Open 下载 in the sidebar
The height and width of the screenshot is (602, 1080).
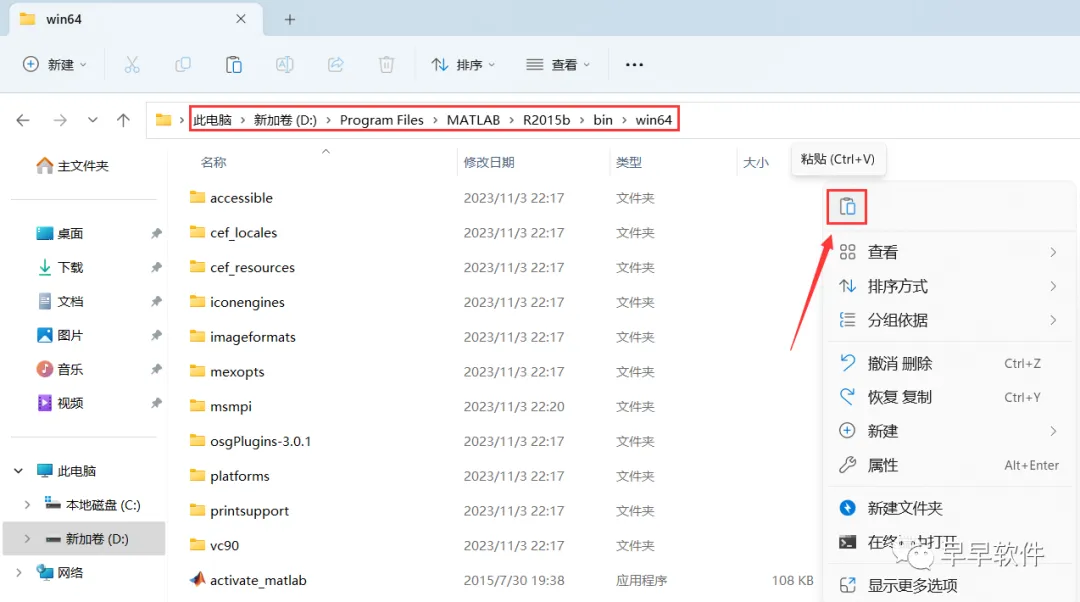point(59,267)
